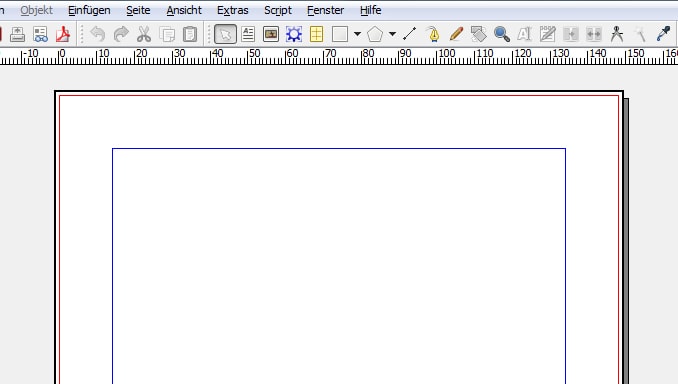Open the Preflight Verifier icon
Viewport: 678px width, 384px height.
(x=41, y=34)
